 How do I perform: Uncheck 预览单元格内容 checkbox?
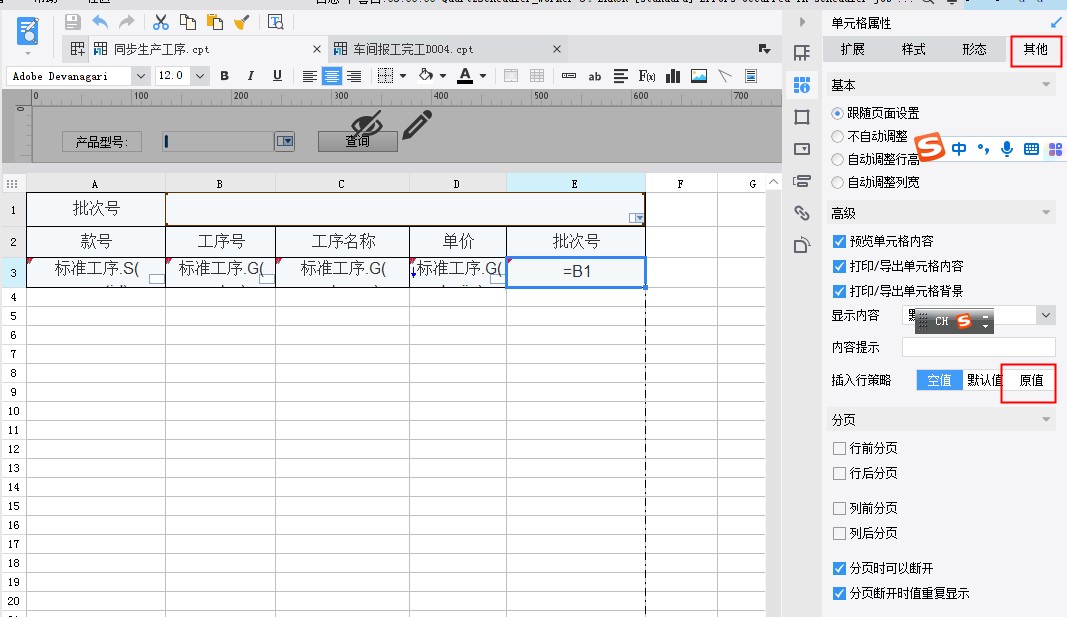click(x=840, y=241)
